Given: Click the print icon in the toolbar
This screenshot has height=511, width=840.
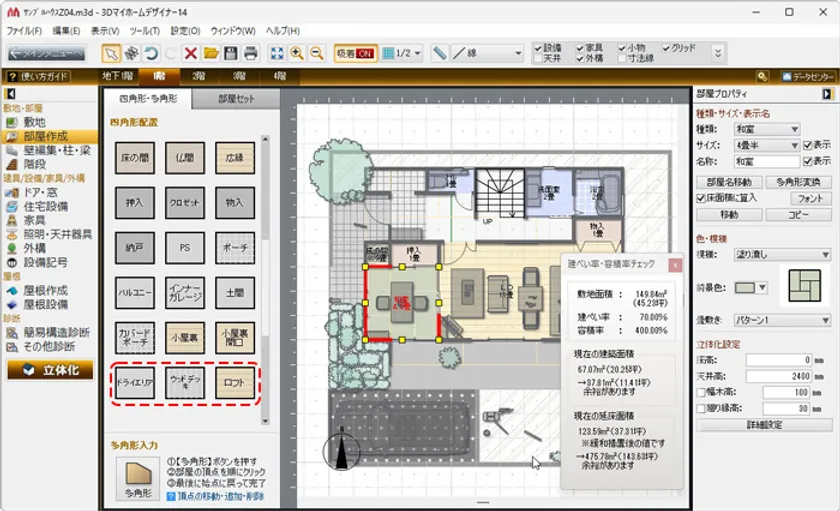Looking at the screenshot, I should coord(251,53).
